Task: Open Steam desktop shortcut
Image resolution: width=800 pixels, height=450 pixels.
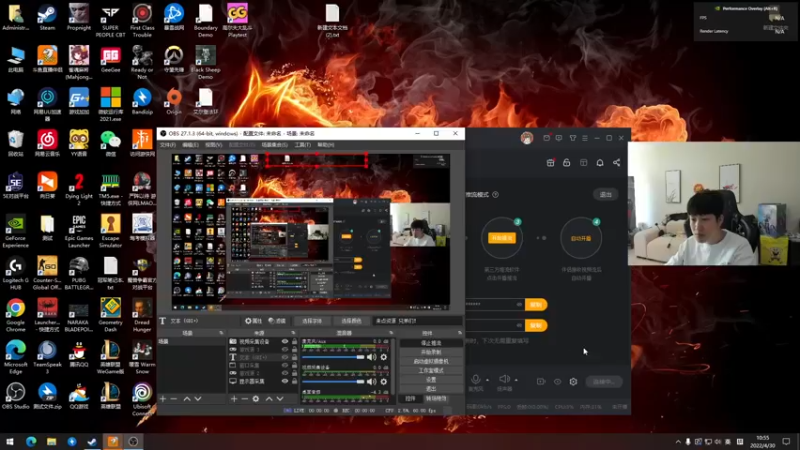Action: 47,17
